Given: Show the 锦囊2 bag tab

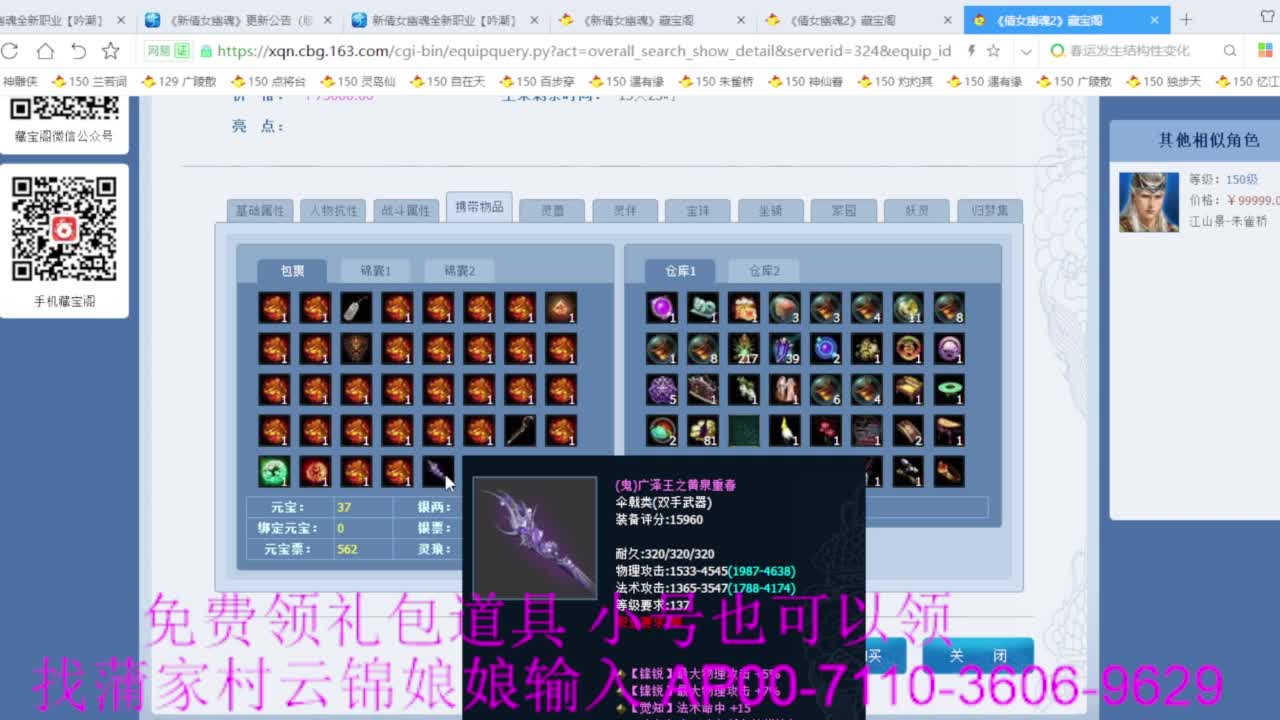Looking at the screenshot, I should click(x=460, y=270).
